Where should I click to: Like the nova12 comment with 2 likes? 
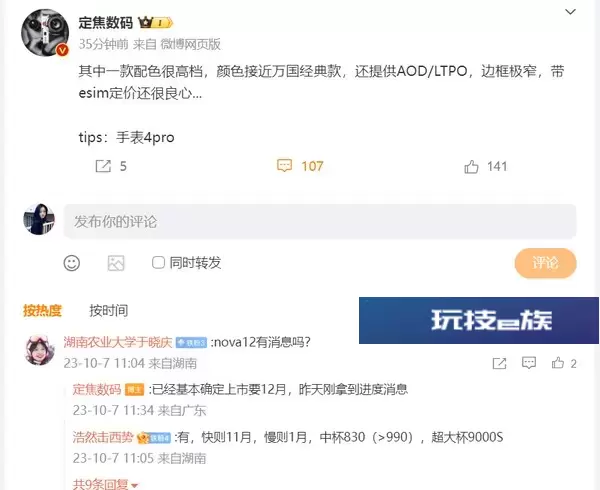[558, 363]
